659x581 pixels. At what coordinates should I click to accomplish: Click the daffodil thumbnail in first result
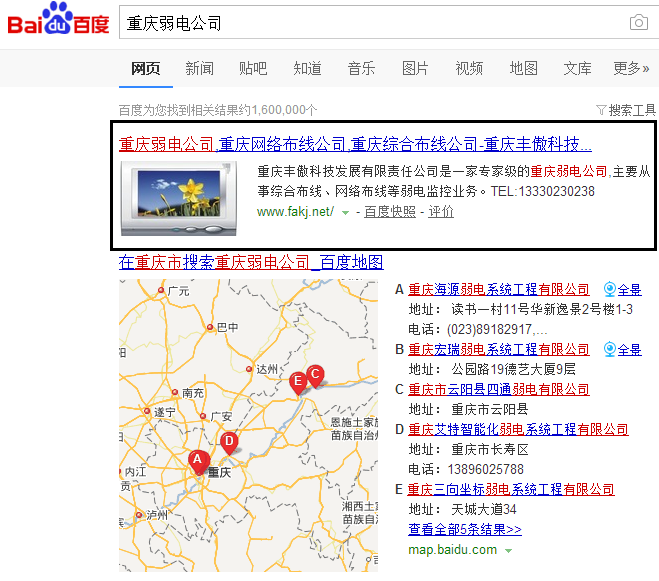click(181, 192)
